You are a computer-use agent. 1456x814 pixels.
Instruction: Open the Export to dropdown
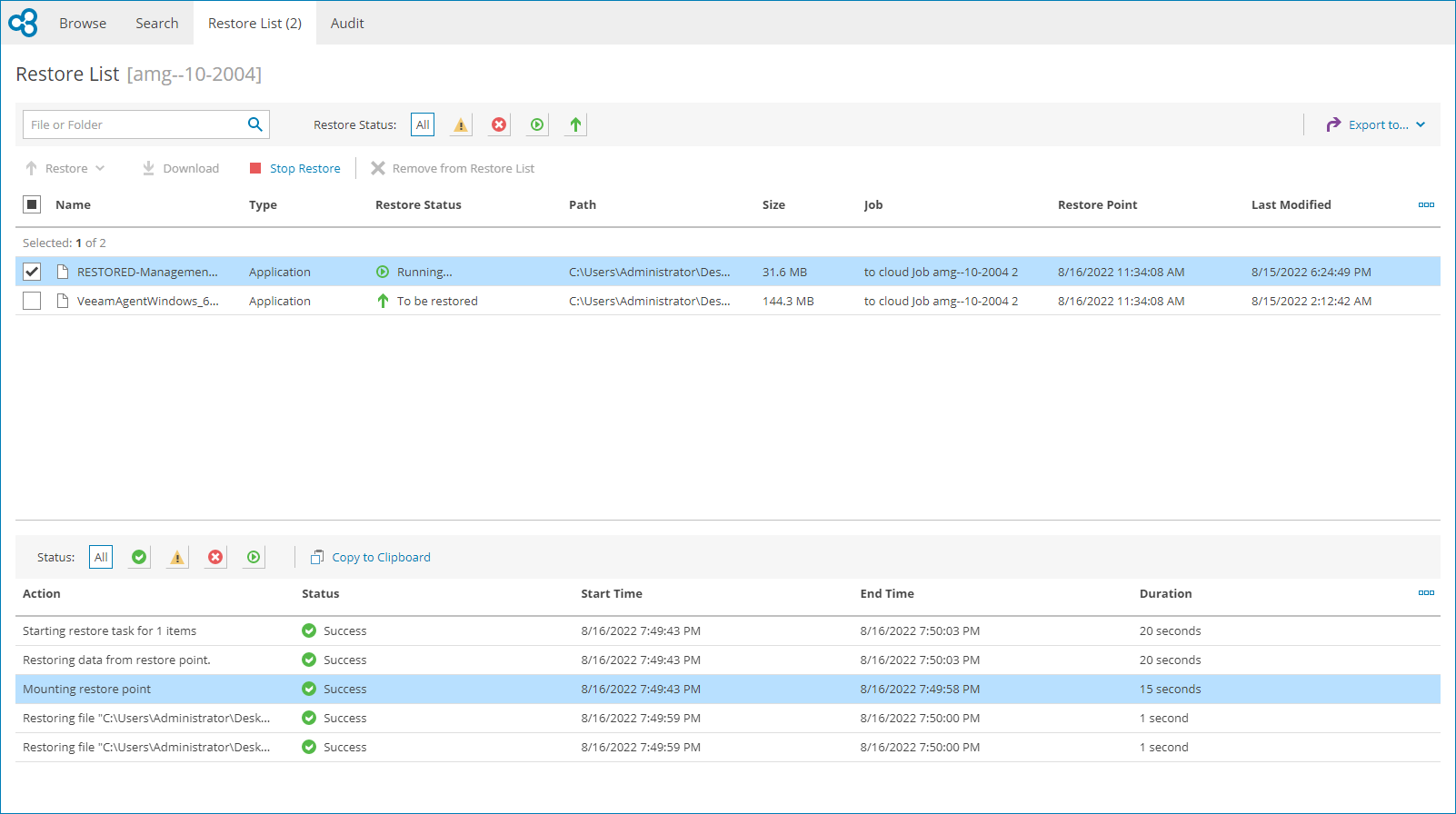point(1376,125)
